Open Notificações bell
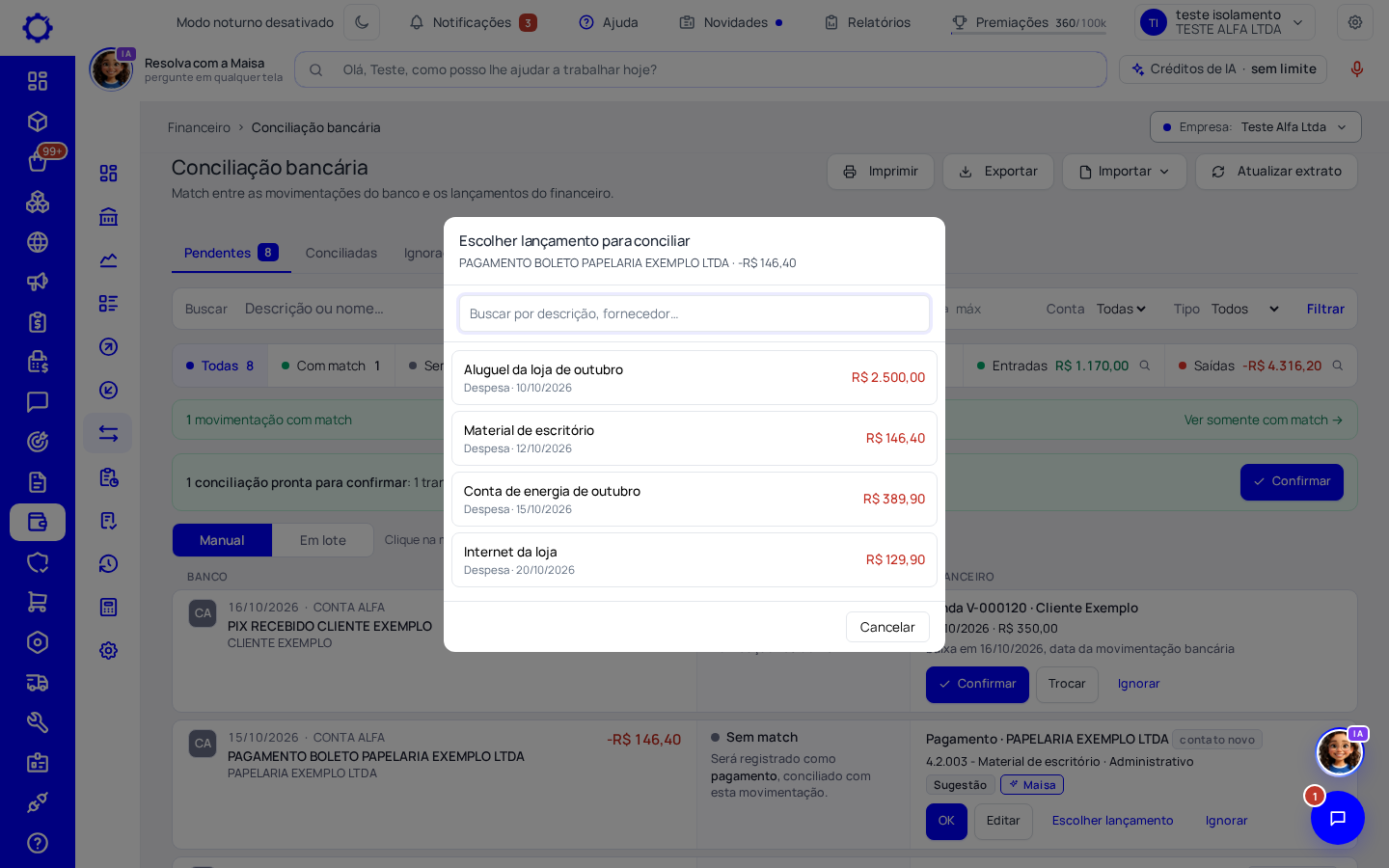Viewport: 1389px width, 868px height. click(x=473, y=22)
